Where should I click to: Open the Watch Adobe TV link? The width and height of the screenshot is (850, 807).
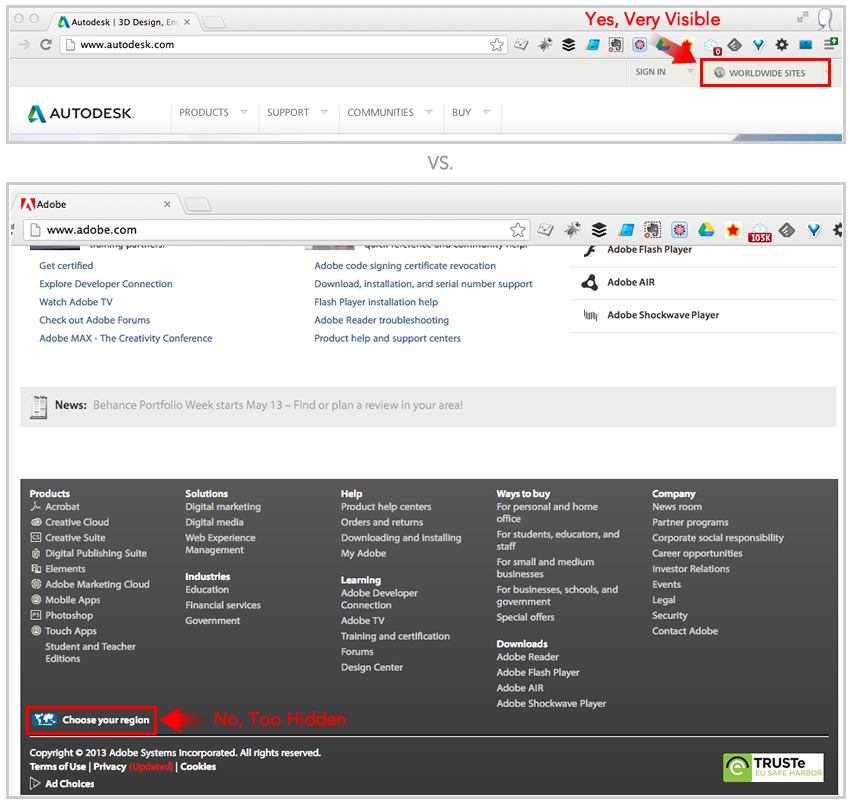[76, 302]
